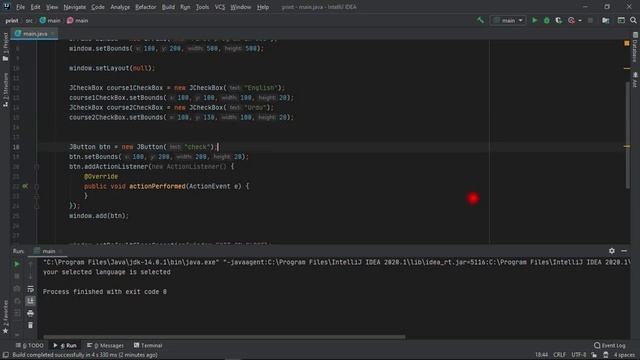Open the Refactor menu
This screenshot has height=360, width=640.
(x=146, y=7)
